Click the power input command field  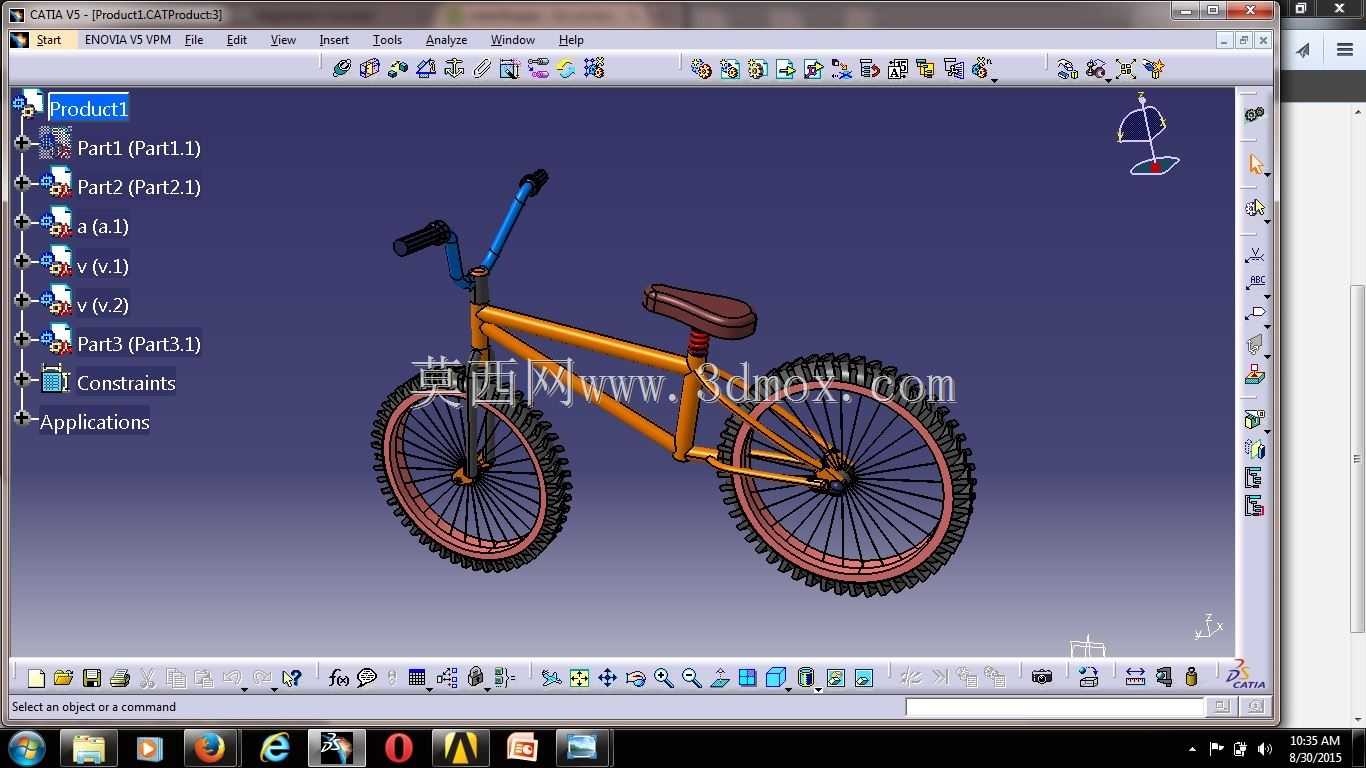click(x=1055, y=707)
